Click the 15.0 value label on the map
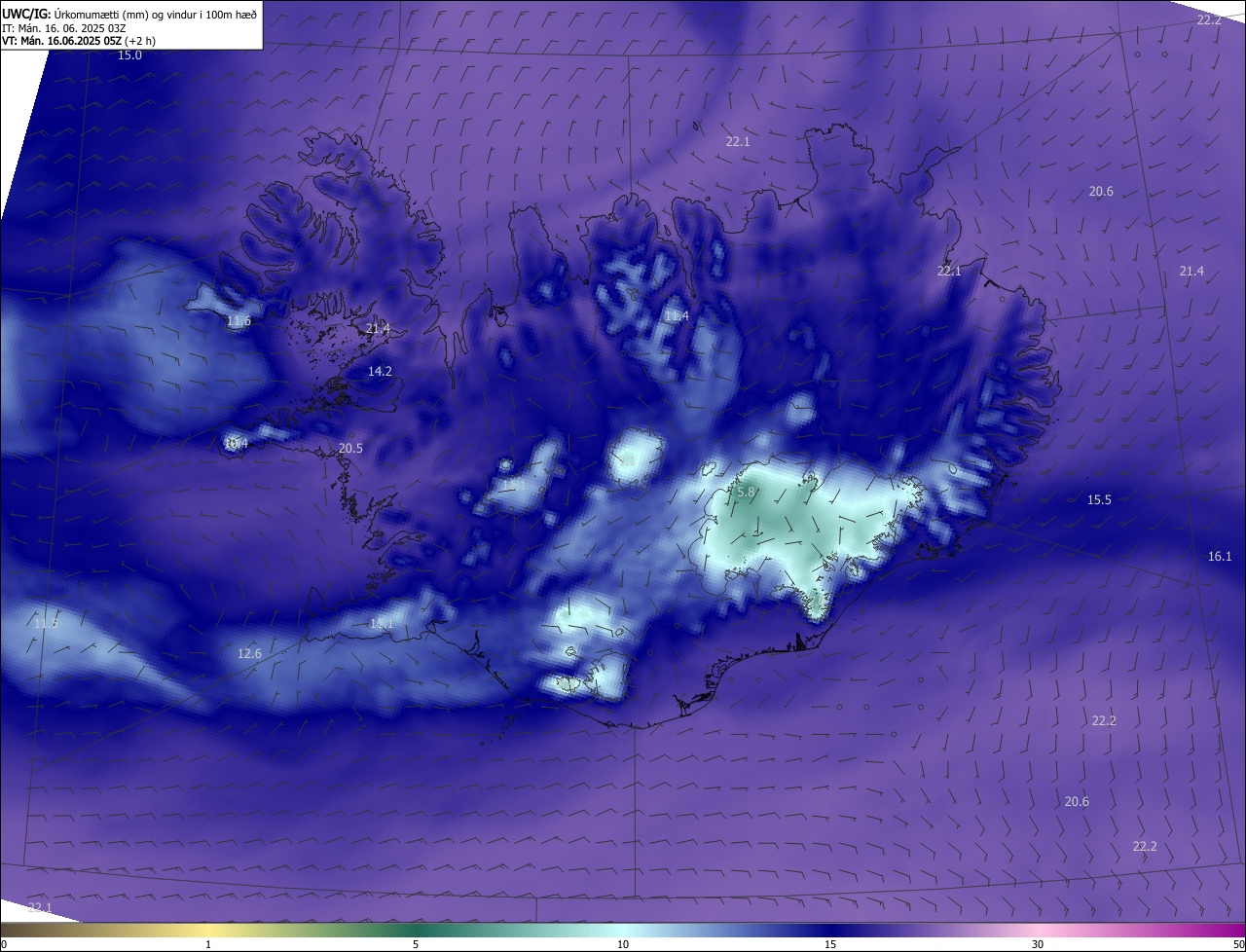The height and width of the screenshot is (952, 1246). (x=129, y=55)
